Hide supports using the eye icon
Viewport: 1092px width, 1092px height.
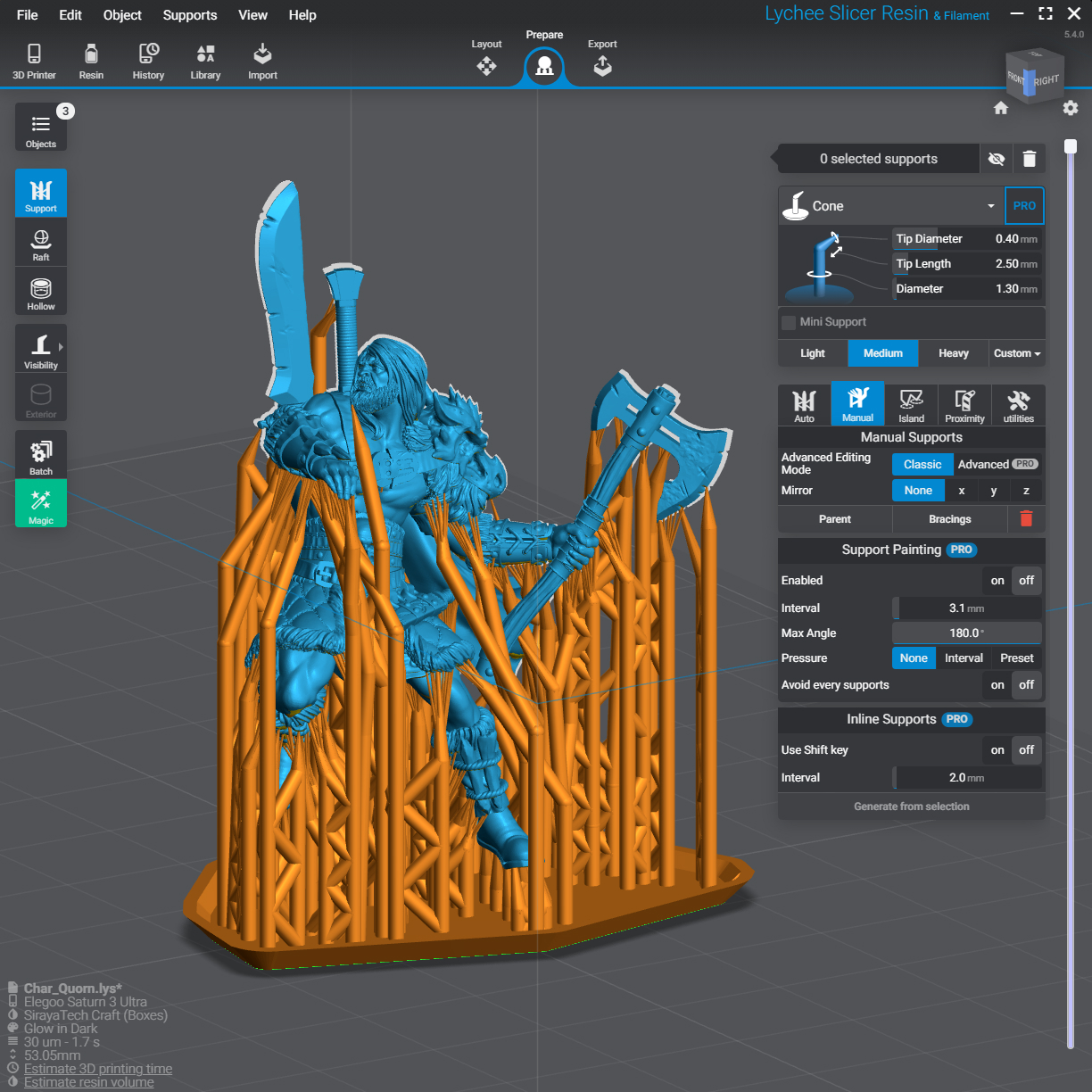coord(997,159)
